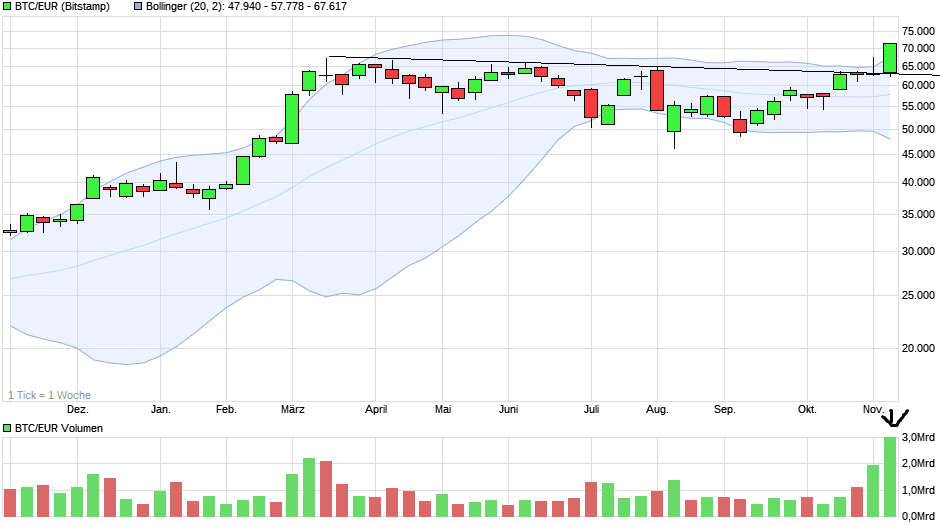Click the 50.000 price axis label

(x=918, y=129)
